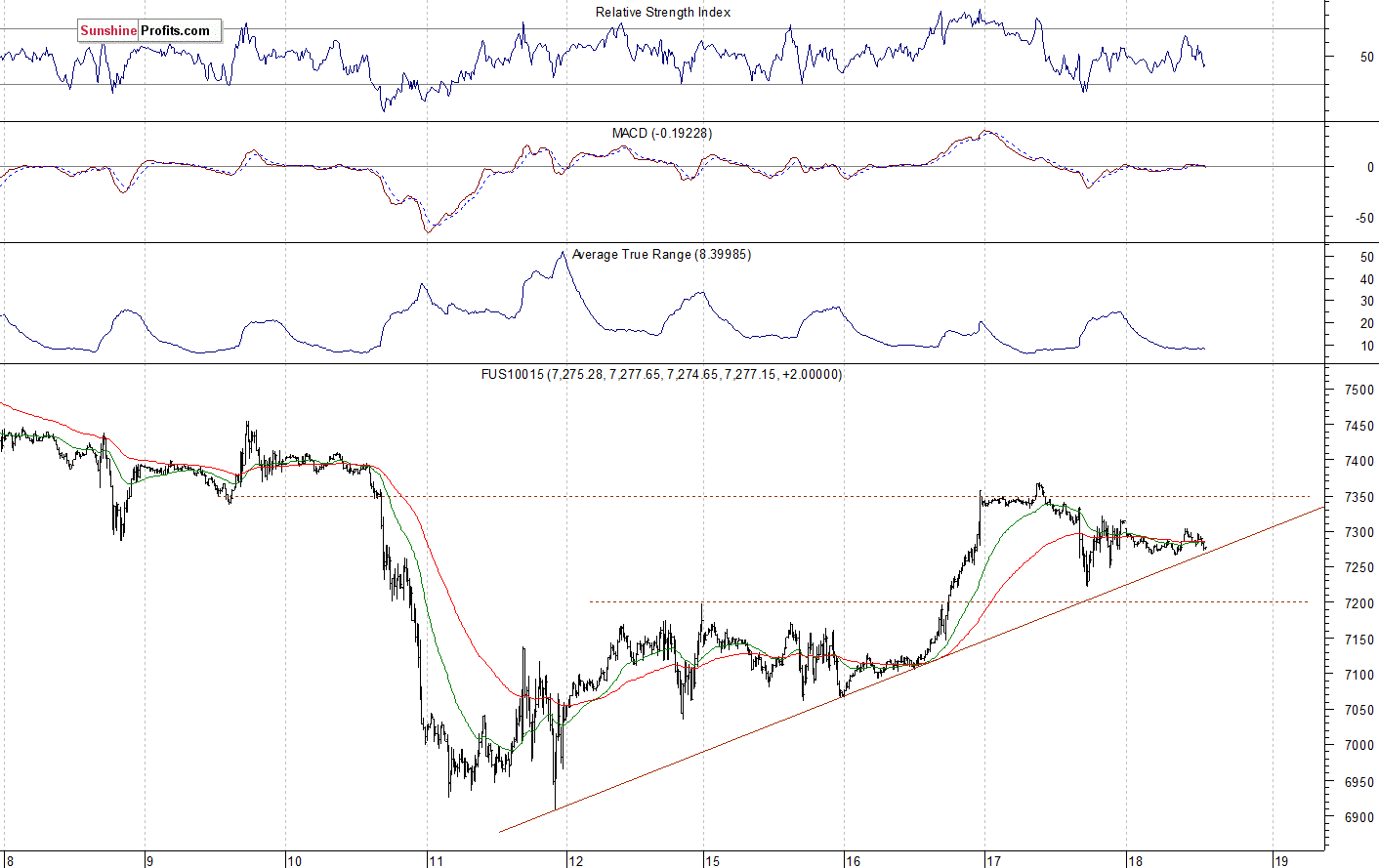Click the price axis label 7300
1379x868 pixels.
pyautogui.click(x=1359, y=533)
